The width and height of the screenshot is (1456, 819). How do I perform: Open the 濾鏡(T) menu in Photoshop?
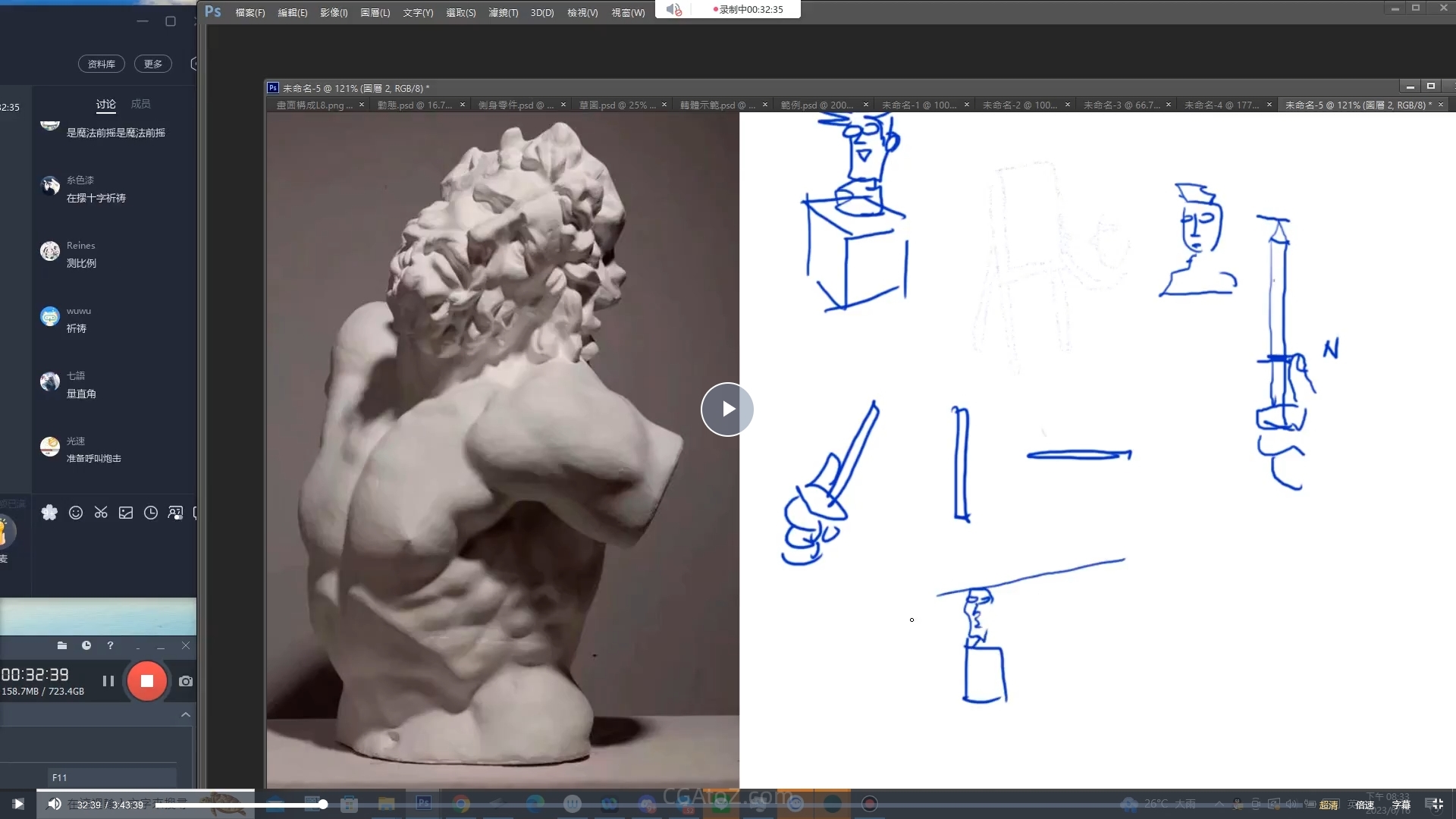point(503,12)
